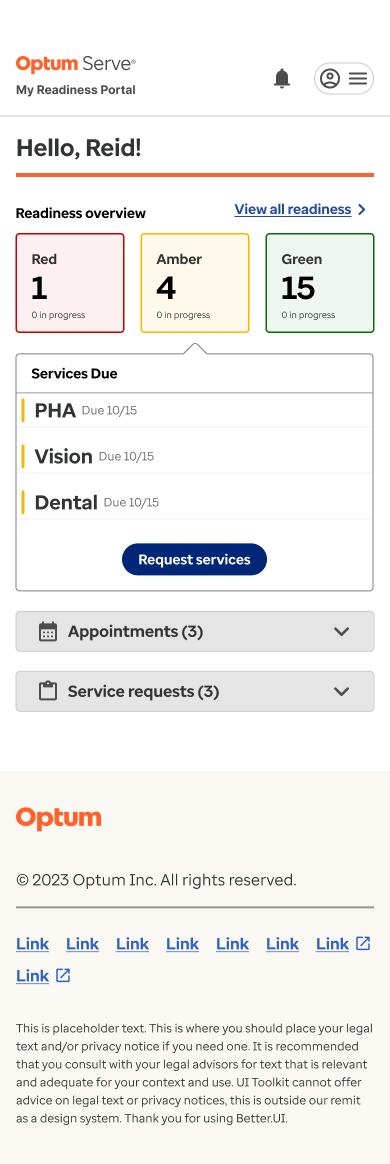The height and width of the screenshot is (1164, 390).
Task: Open the Vision service due item
Action: 195,456
